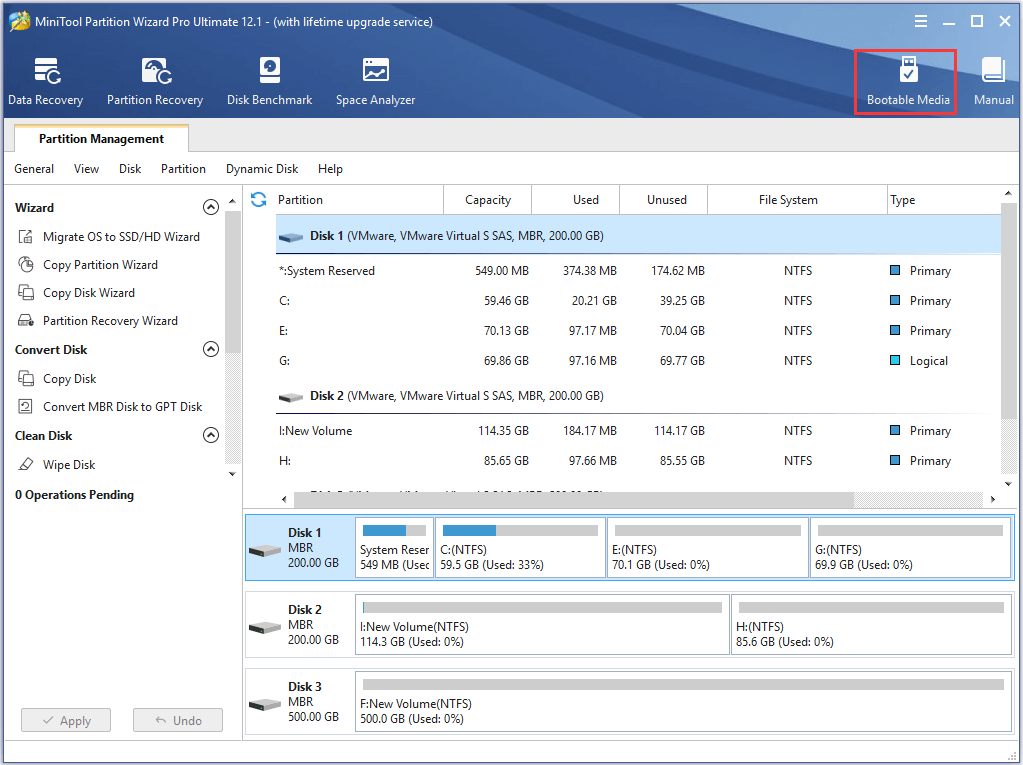Select the I:New Volume partition row
Screen dimensions: 1023x765
pos(638,430)
